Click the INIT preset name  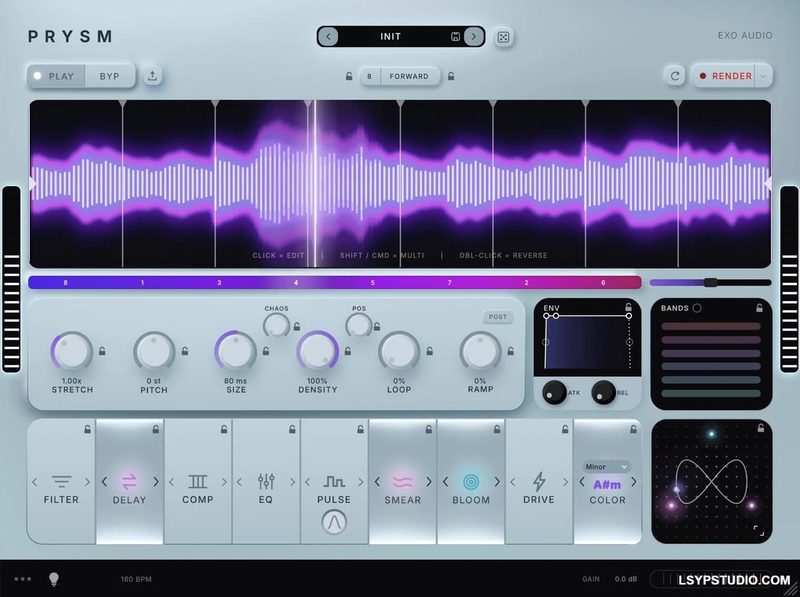point(390,37)
